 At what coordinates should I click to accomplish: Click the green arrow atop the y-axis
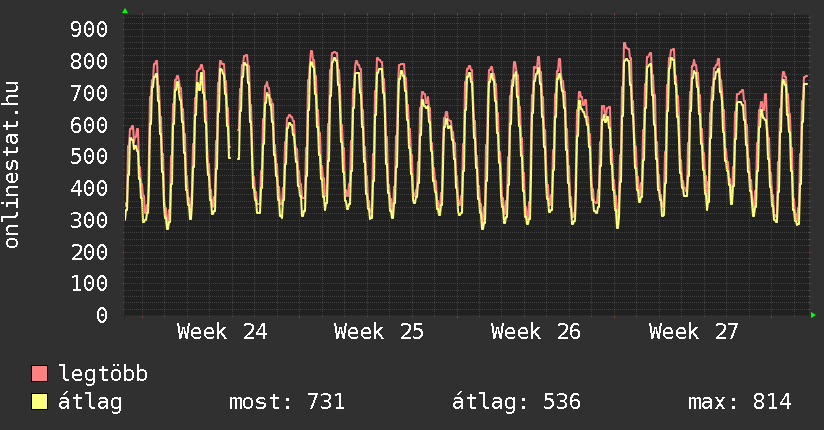click(125, 11)
